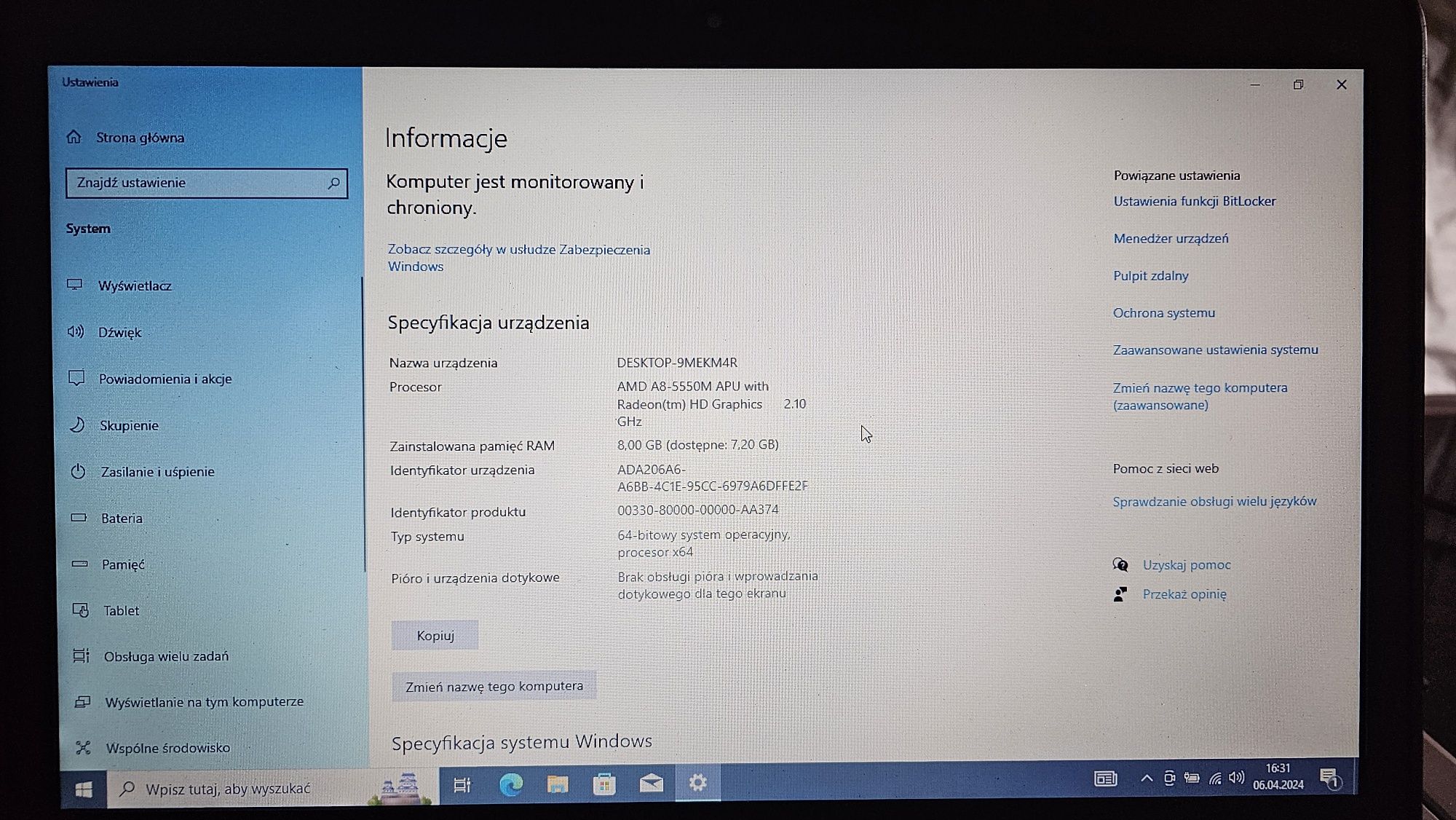The width and height of the screenshot is (1456, 820).
Task: Select the Pamięć storage section
Action: point(108,564)
